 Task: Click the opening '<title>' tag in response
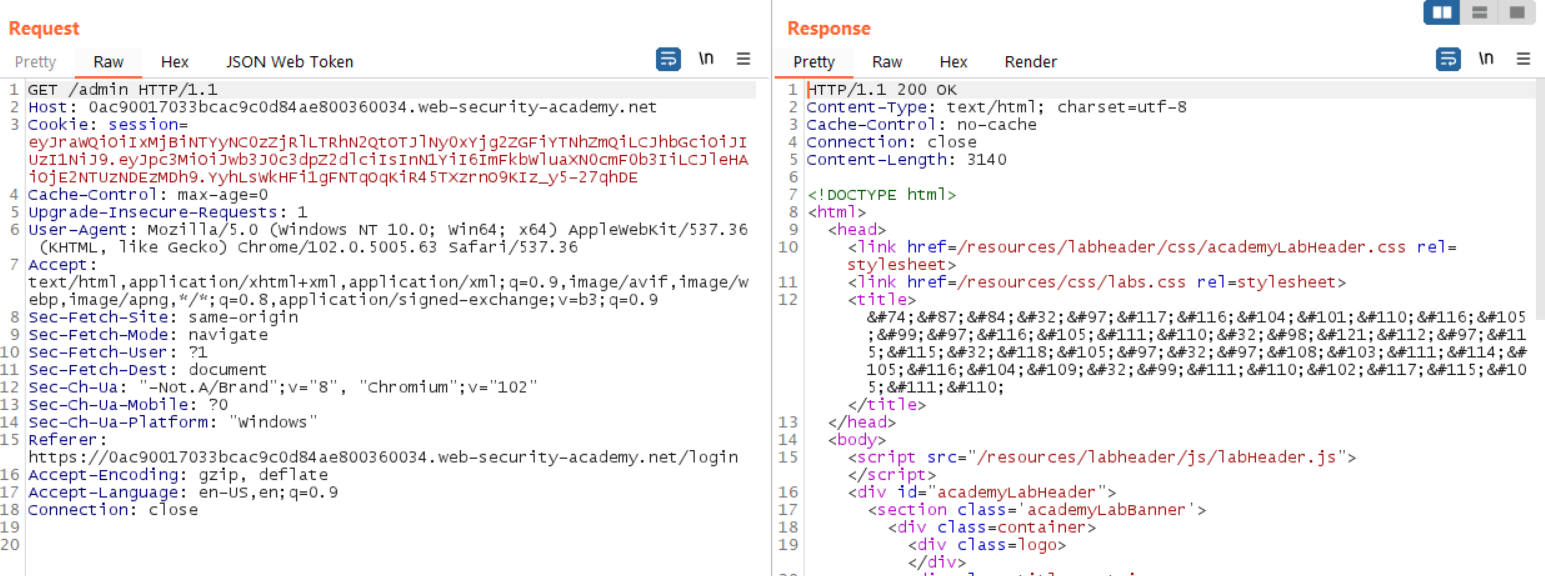tap(881, 300)
